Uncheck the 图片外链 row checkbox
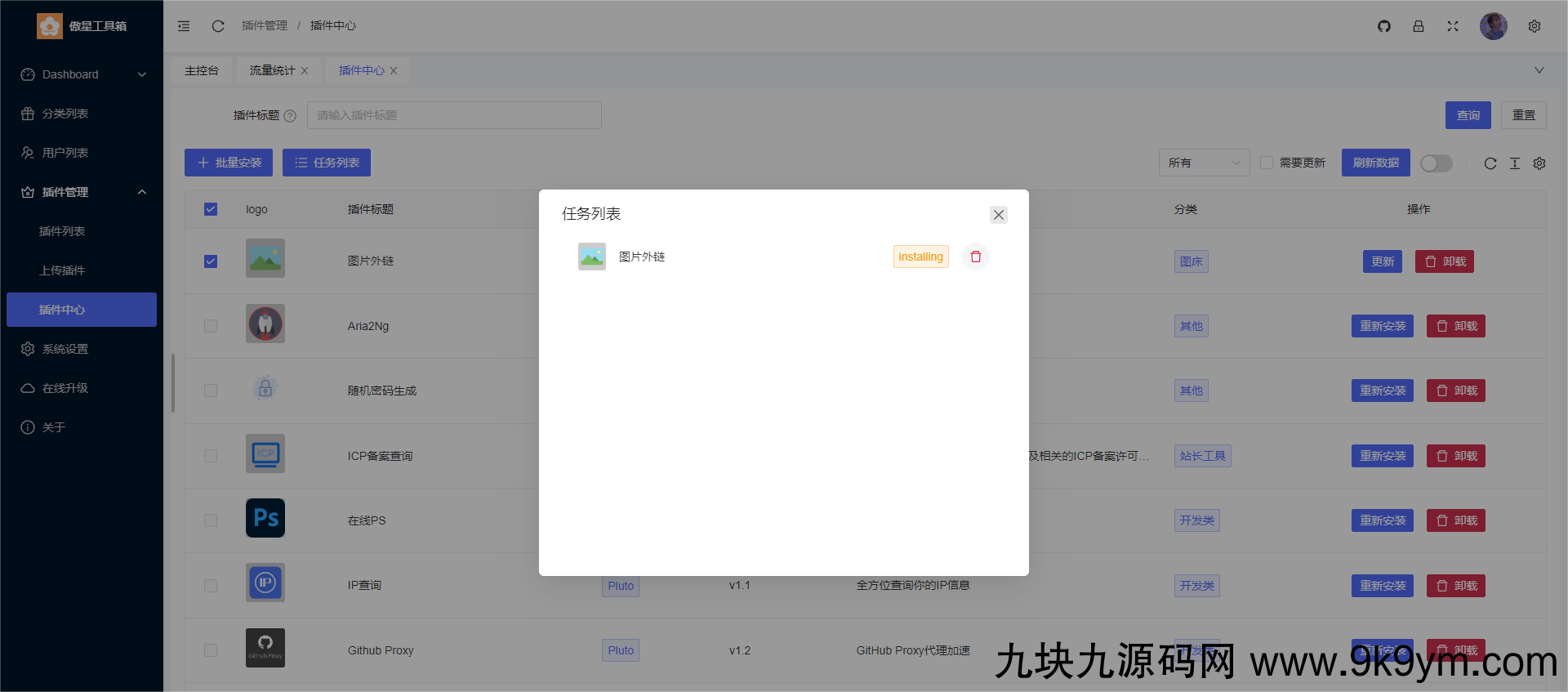 (x=211, y=261)
